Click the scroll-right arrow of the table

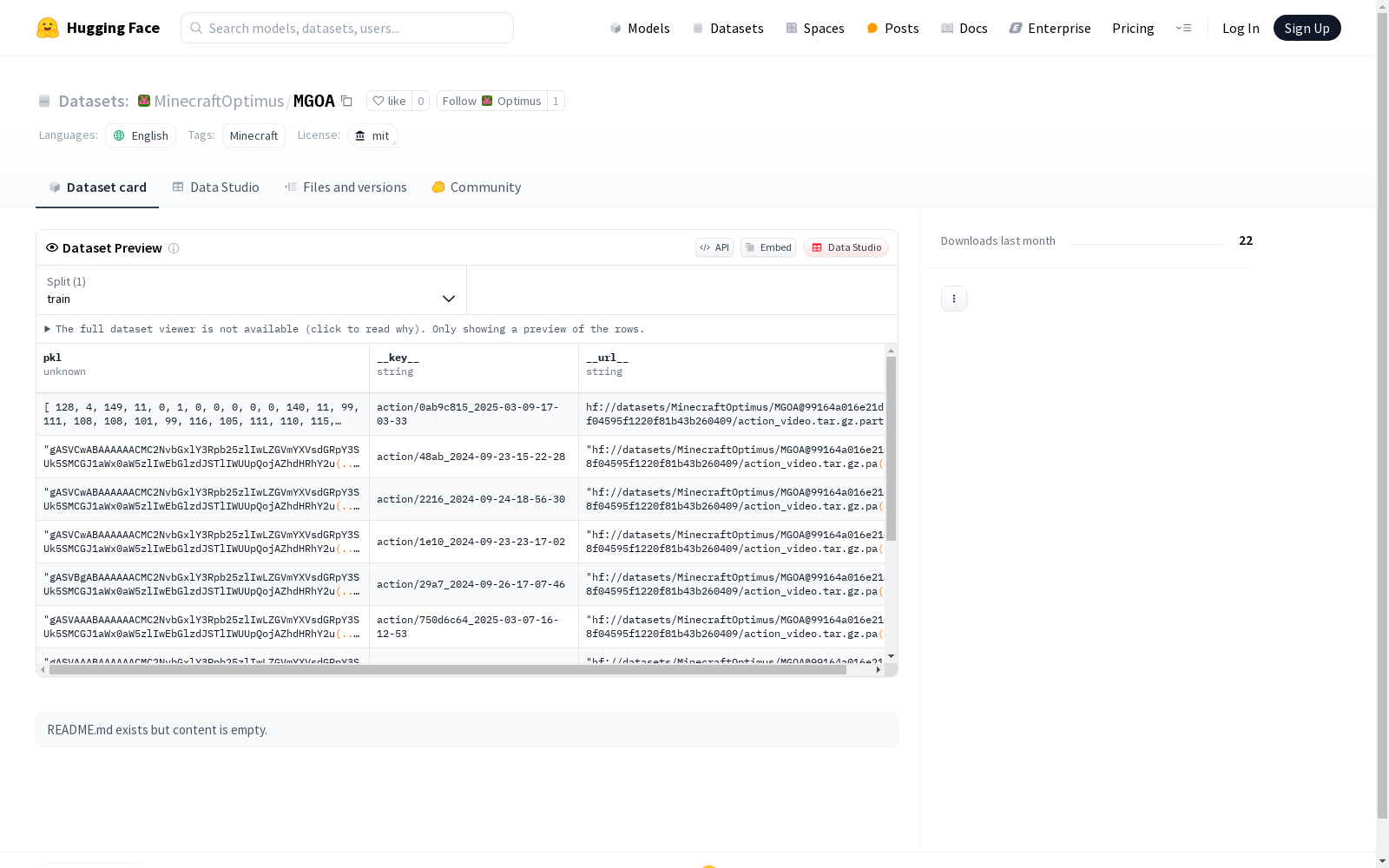click(x=879, y=669)
